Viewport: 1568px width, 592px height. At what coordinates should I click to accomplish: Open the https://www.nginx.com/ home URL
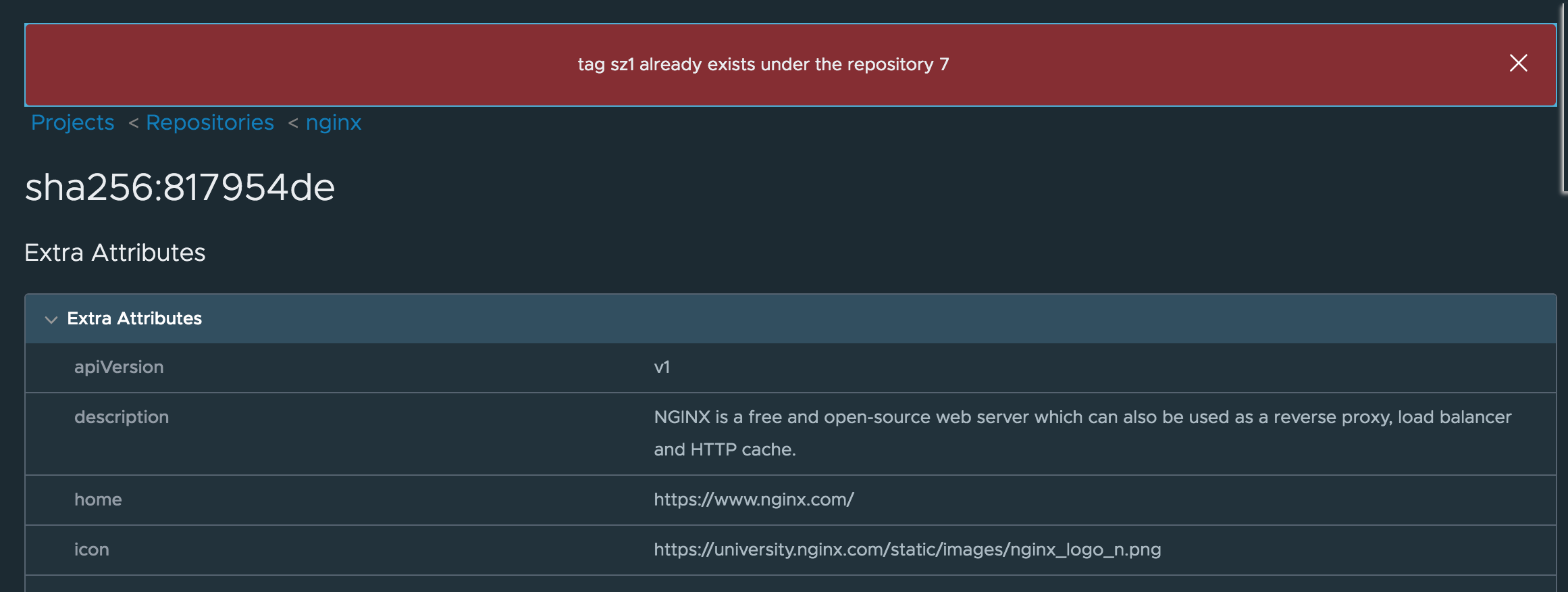(x=753, y=499)
